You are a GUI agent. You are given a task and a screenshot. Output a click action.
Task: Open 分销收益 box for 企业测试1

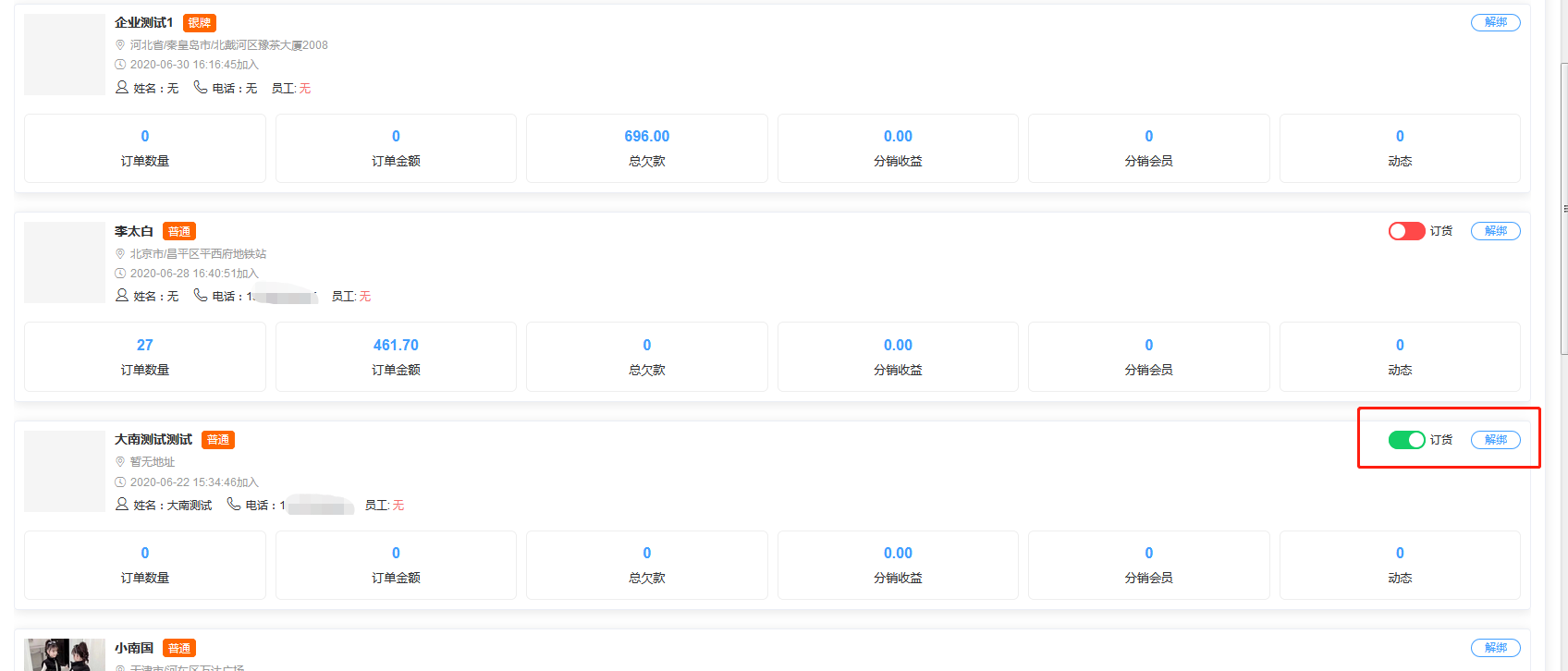pyautogui.click(x=898, y=148)
